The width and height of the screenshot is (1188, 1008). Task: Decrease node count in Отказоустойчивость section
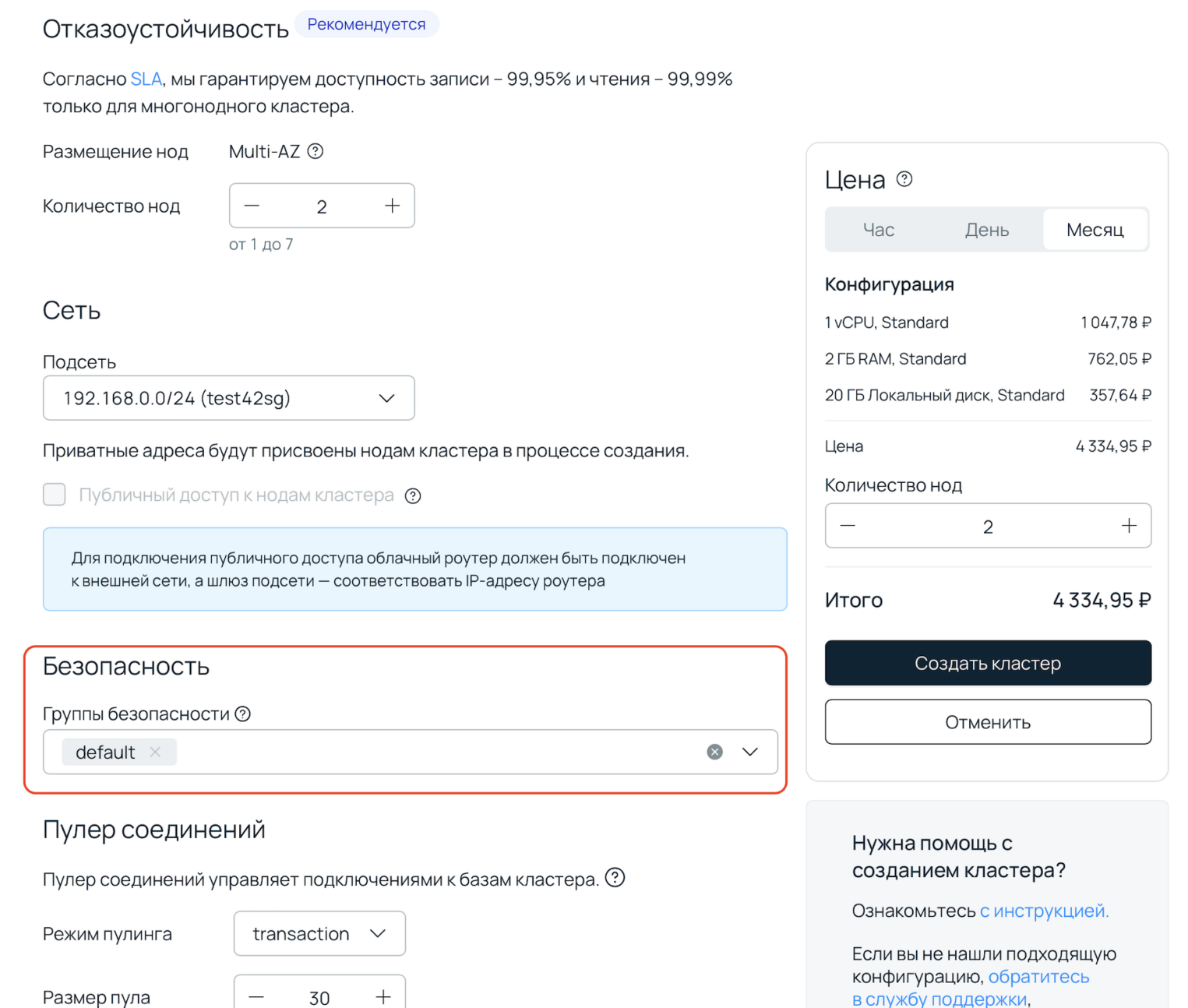point(252,206)
